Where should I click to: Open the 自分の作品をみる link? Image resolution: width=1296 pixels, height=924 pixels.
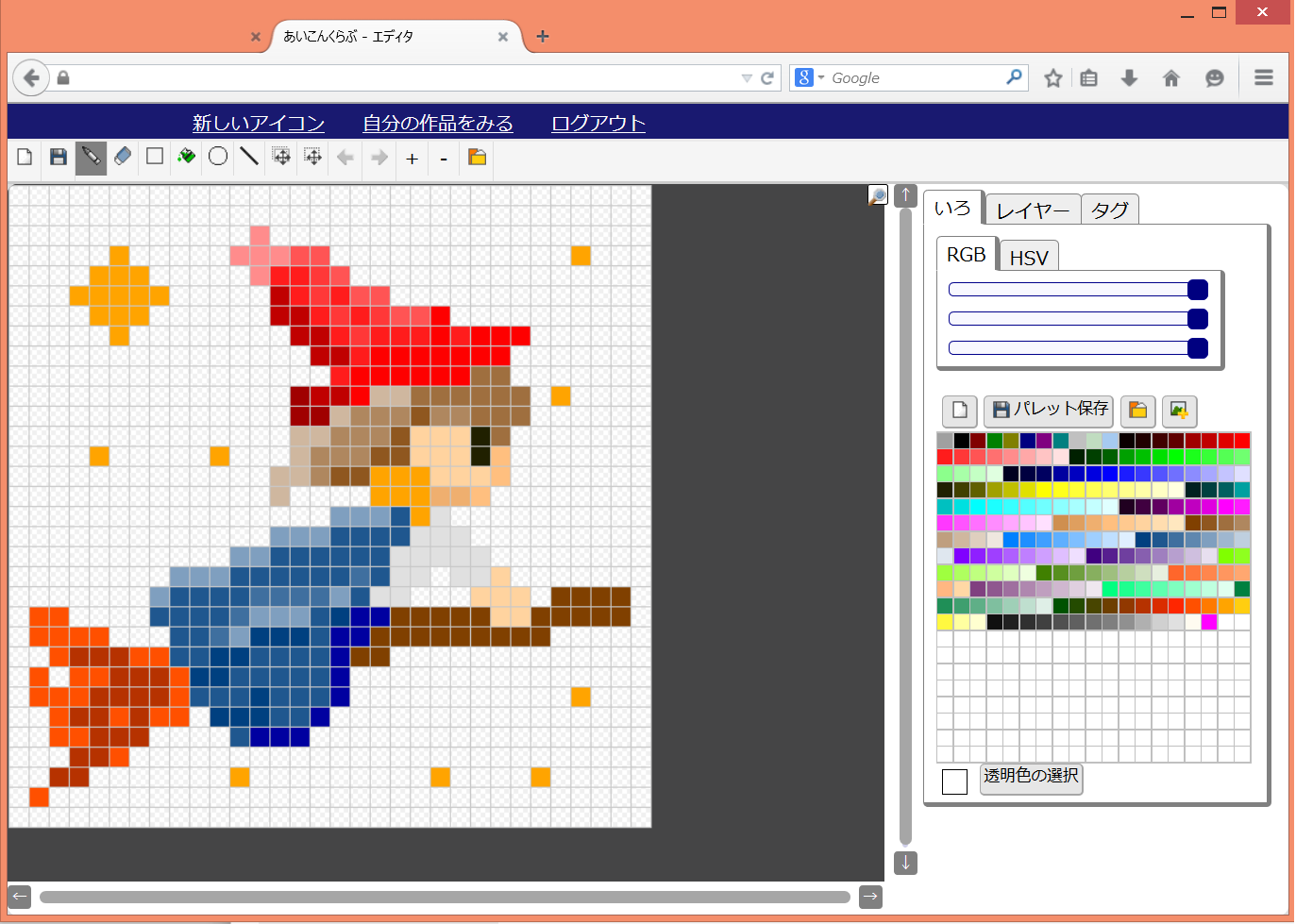click(x=438, y=123)
